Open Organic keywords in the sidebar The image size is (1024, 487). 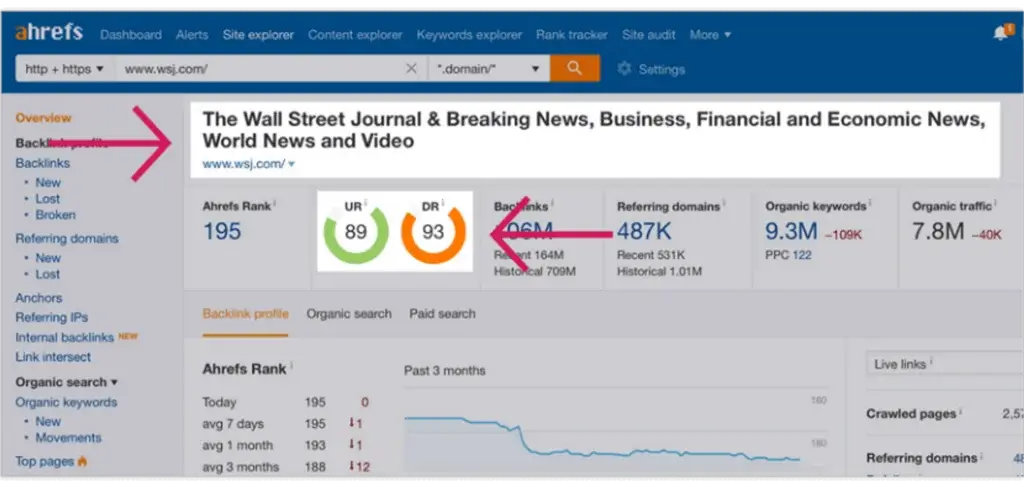(x=66, y=402)
